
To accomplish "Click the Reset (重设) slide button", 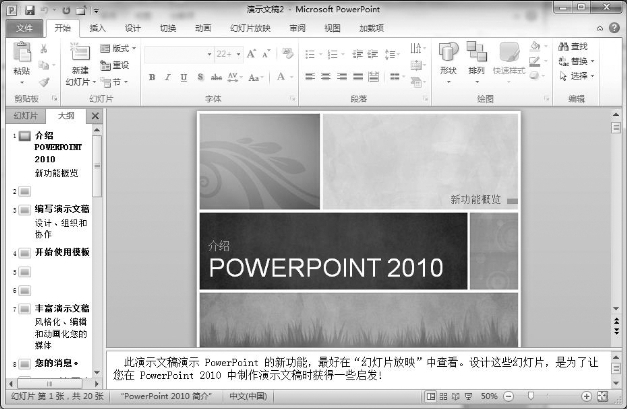I will pyautogui.click(x=115, y=65).
